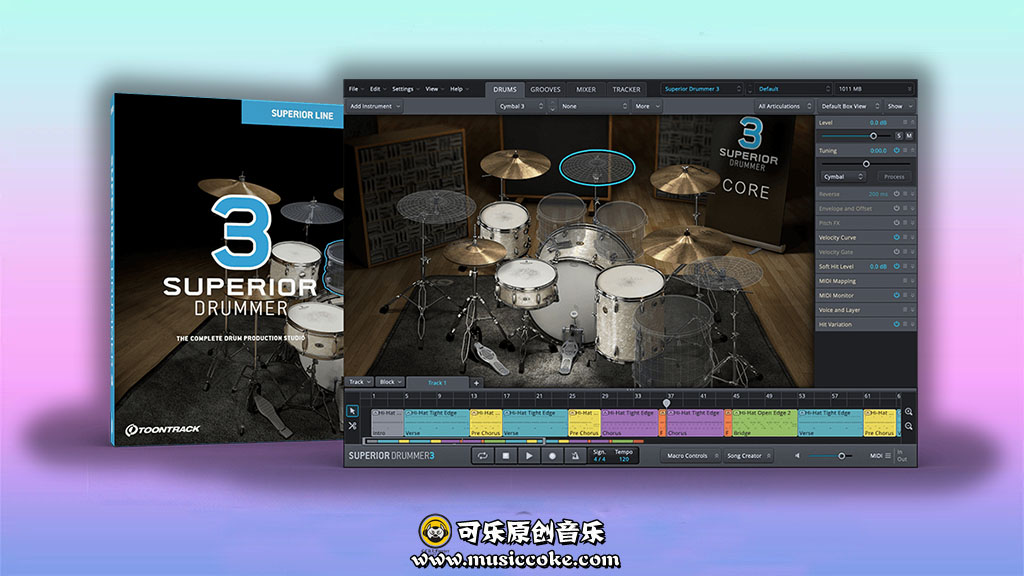Enable the Velocity Gate power button

pos(897,251)
